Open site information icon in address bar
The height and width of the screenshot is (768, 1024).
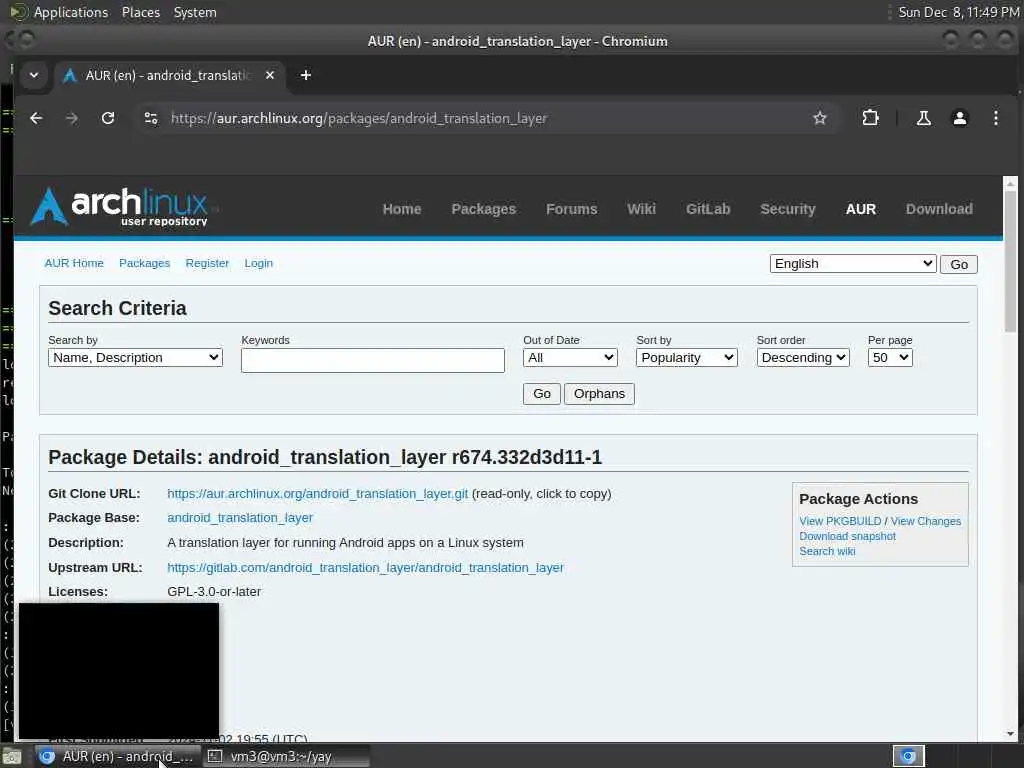pyautogui.click(x=151, y=118)
